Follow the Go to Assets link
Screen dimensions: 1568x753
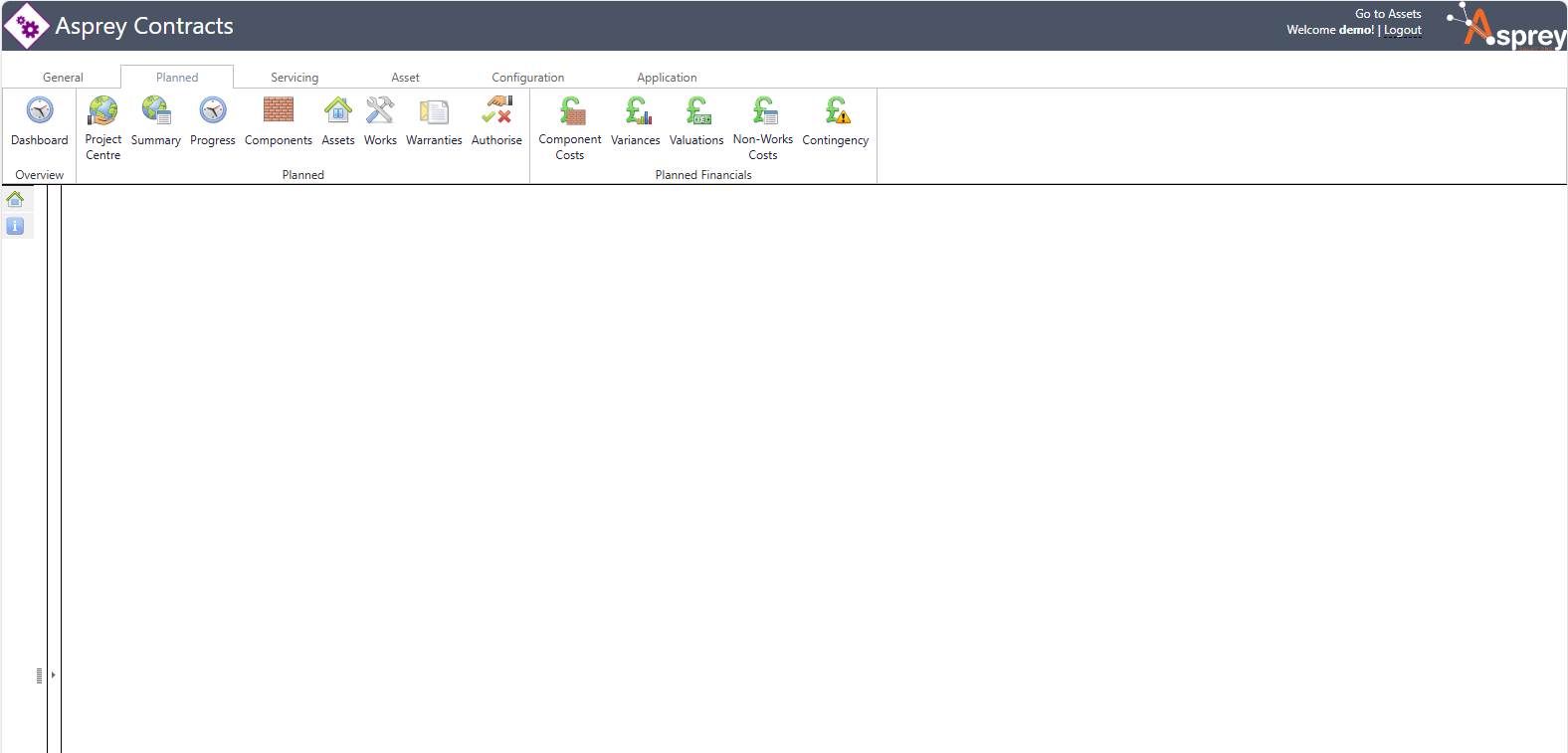pyautogui.click(x=1388, y=14)
